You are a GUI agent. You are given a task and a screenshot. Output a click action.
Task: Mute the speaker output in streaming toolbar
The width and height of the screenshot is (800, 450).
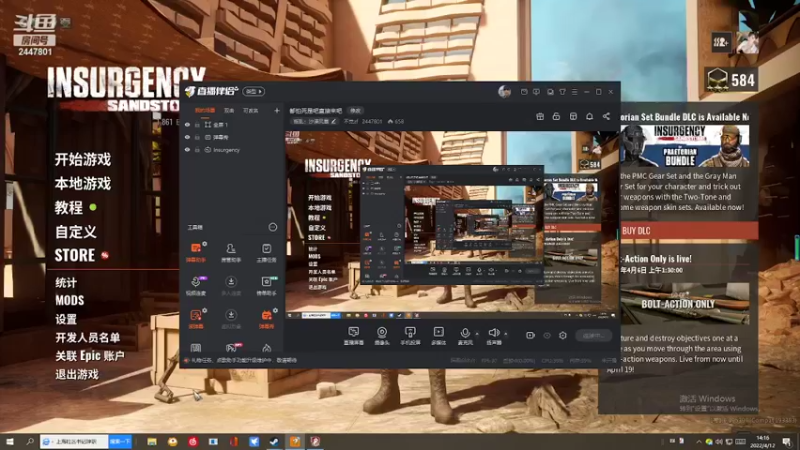pos(493,336)
